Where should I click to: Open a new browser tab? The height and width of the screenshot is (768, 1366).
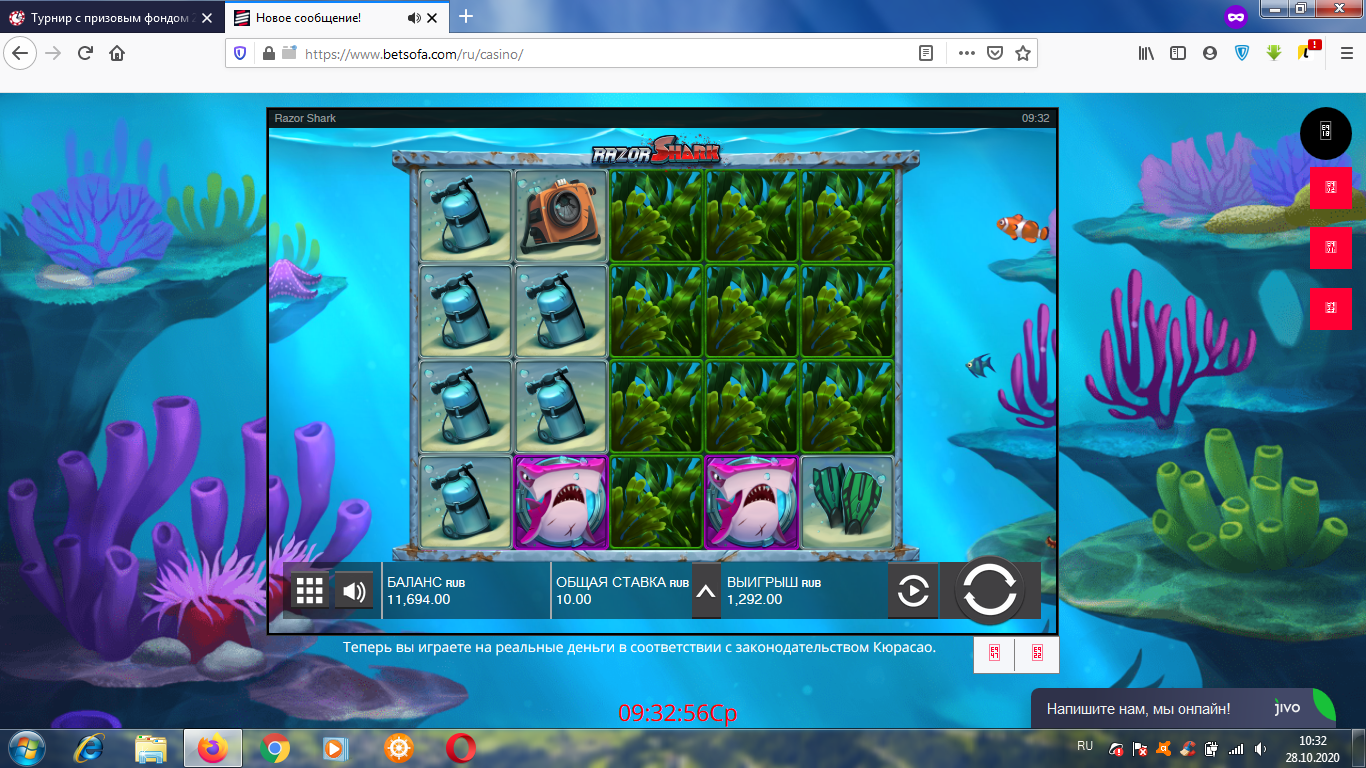[x=466, y=17]
